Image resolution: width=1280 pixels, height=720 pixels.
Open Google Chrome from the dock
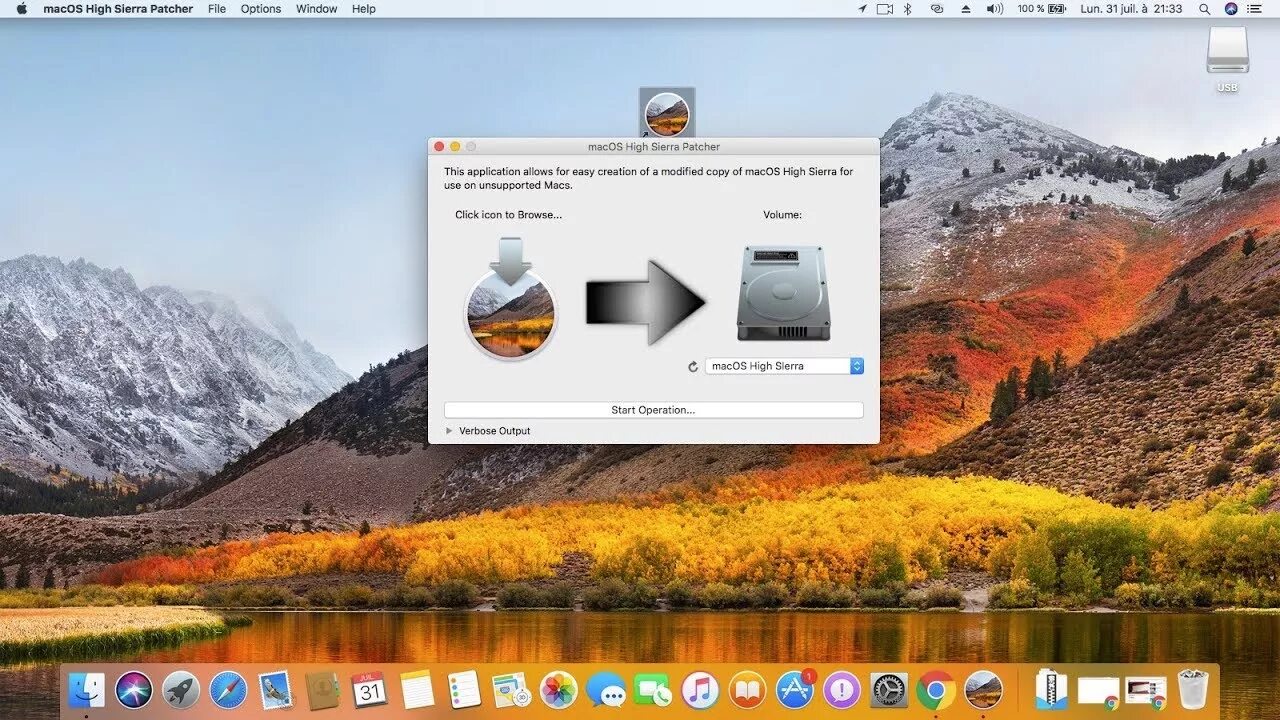click(936, 690)
